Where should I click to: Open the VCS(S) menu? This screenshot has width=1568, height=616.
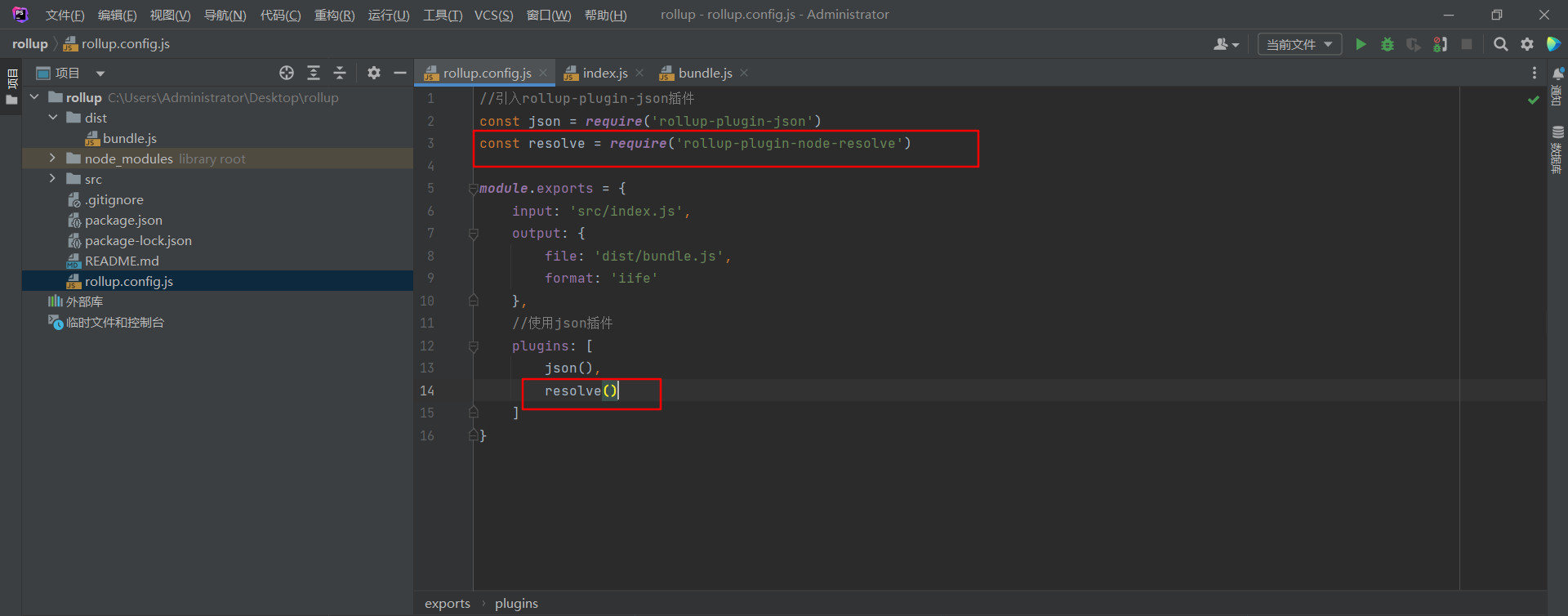pos(493,15)
